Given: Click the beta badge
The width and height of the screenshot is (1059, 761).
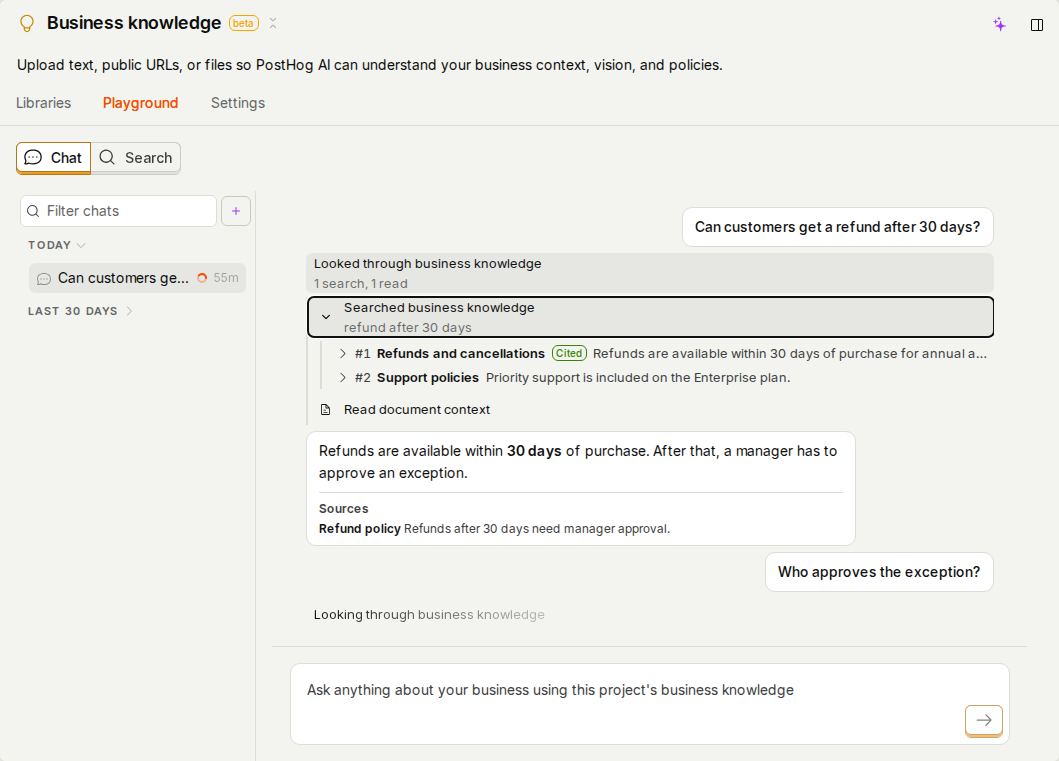Looking at the screenshot, I should (x=243, y=24).
